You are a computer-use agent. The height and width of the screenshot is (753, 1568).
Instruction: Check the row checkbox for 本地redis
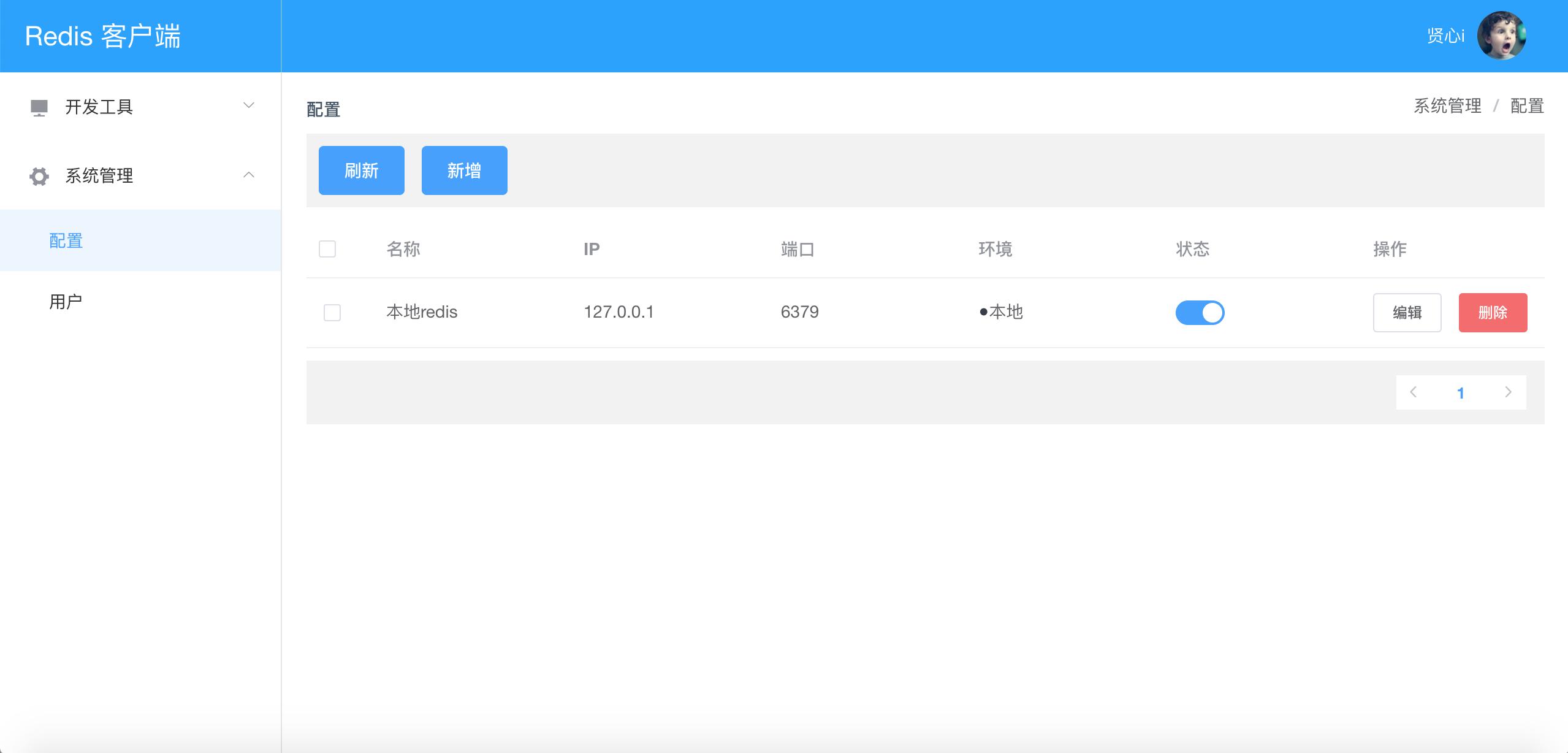tap(332, 313)
